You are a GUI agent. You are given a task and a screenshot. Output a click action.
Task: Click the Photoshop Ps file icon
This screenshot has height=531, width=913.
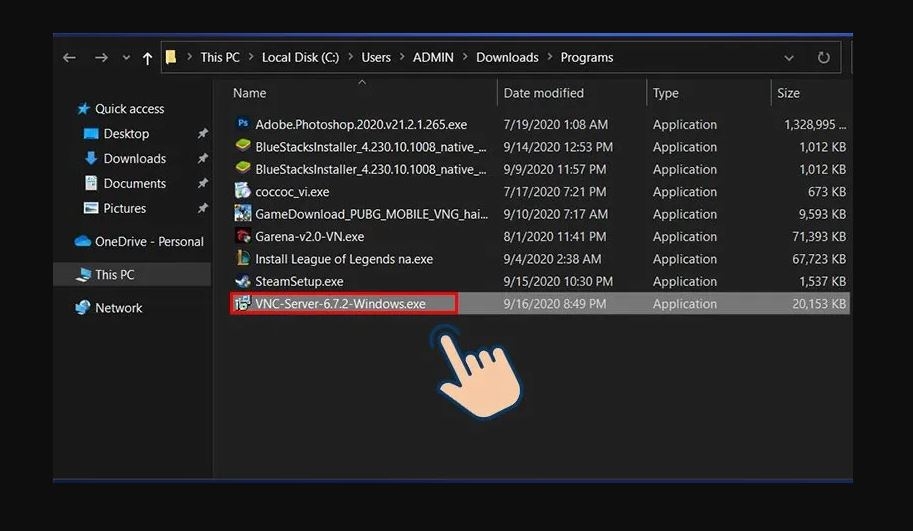[243, 123]
